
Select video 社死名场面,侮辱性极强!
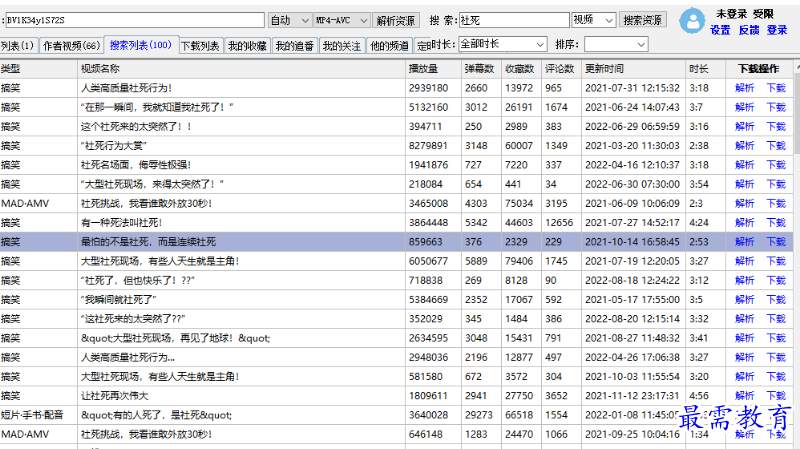[x=136, y=165]
